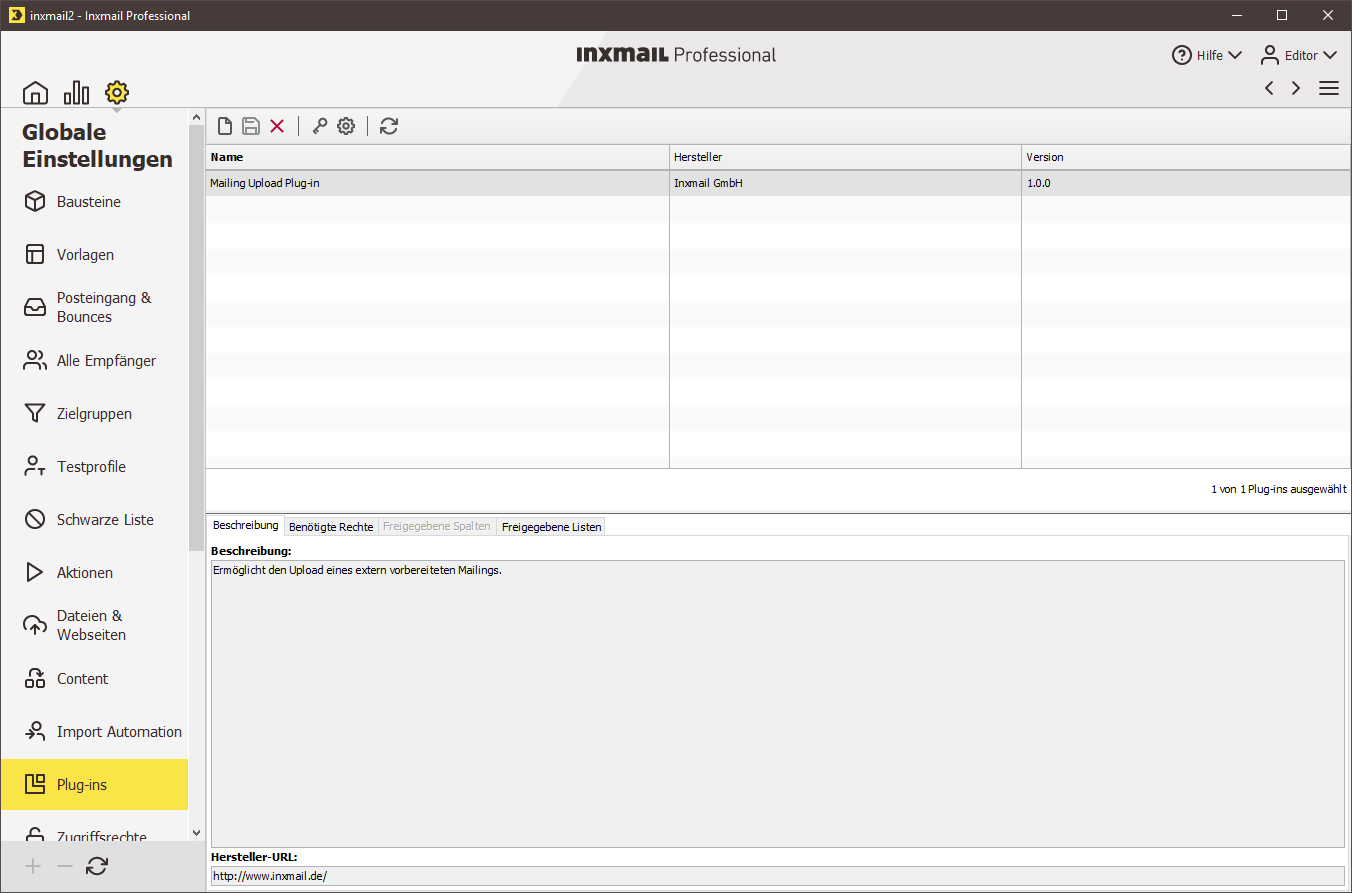Open plug-in settings gear in toolbar

click(346, 126)
